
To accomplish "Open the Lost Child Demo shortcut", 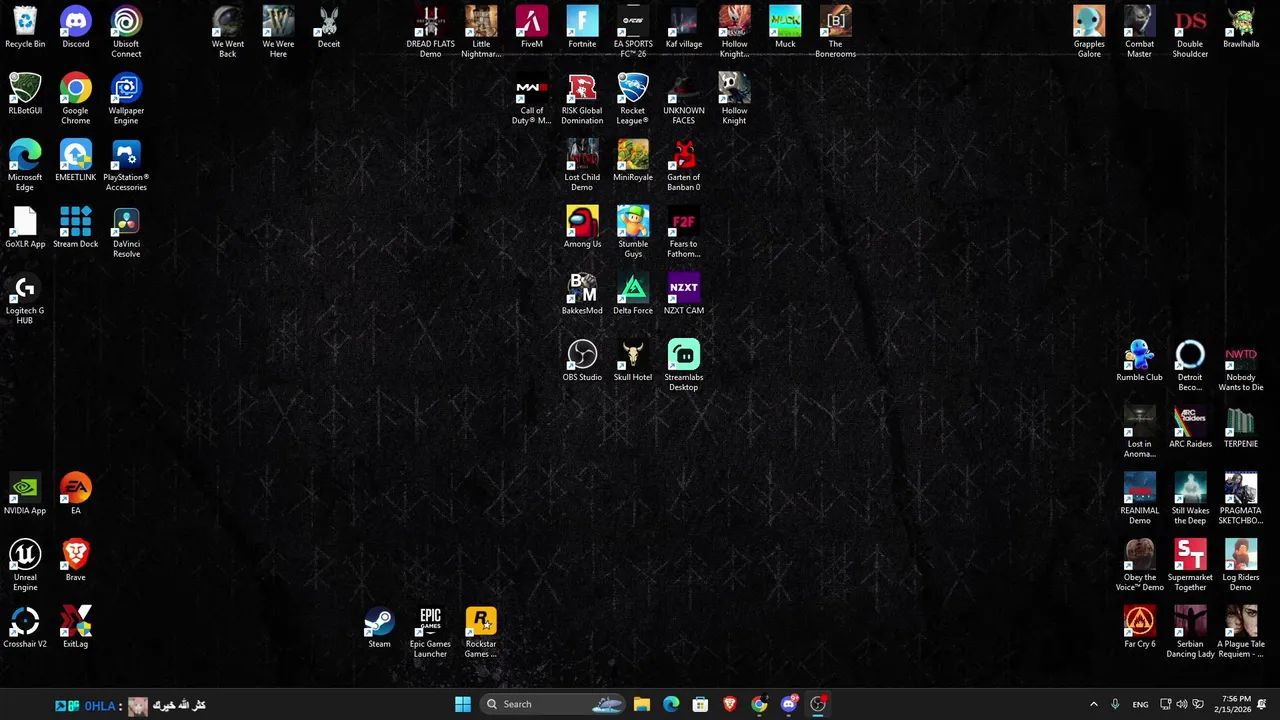I will click(x=582, y=166).
